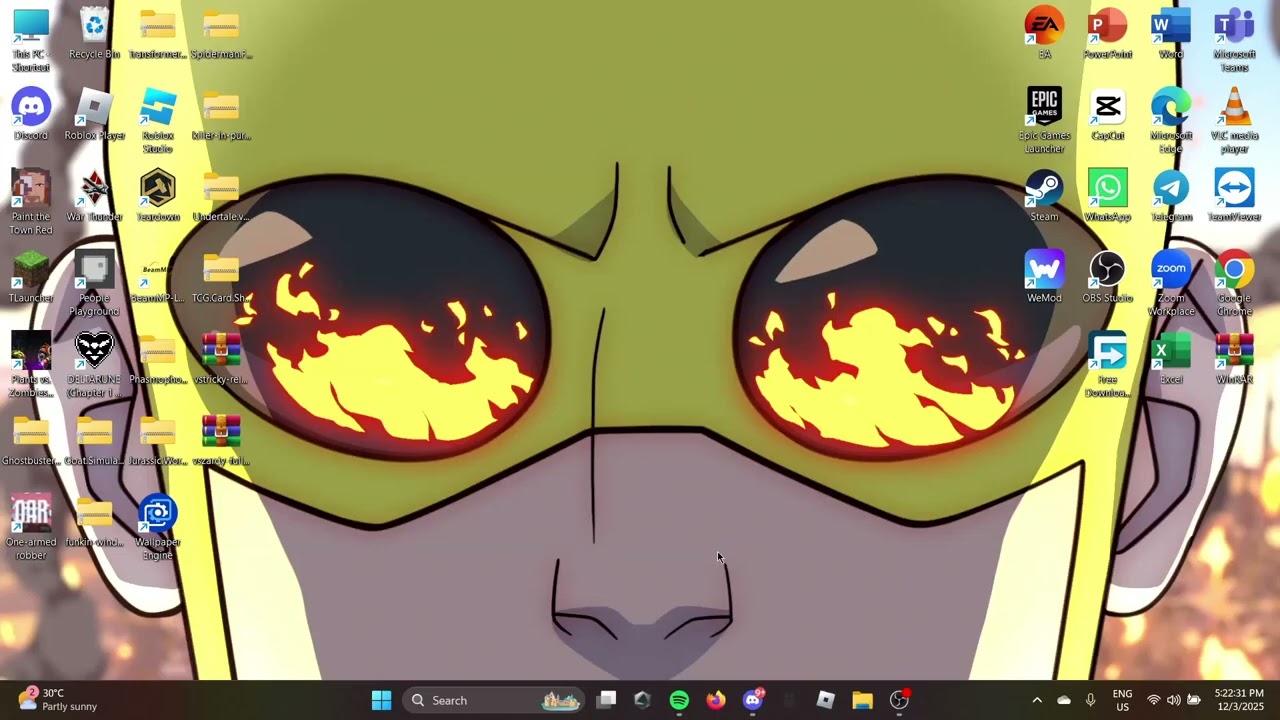1280x720 pixels.
Task: Select the WinRAR application shortcut
Action: point(1234,358)
